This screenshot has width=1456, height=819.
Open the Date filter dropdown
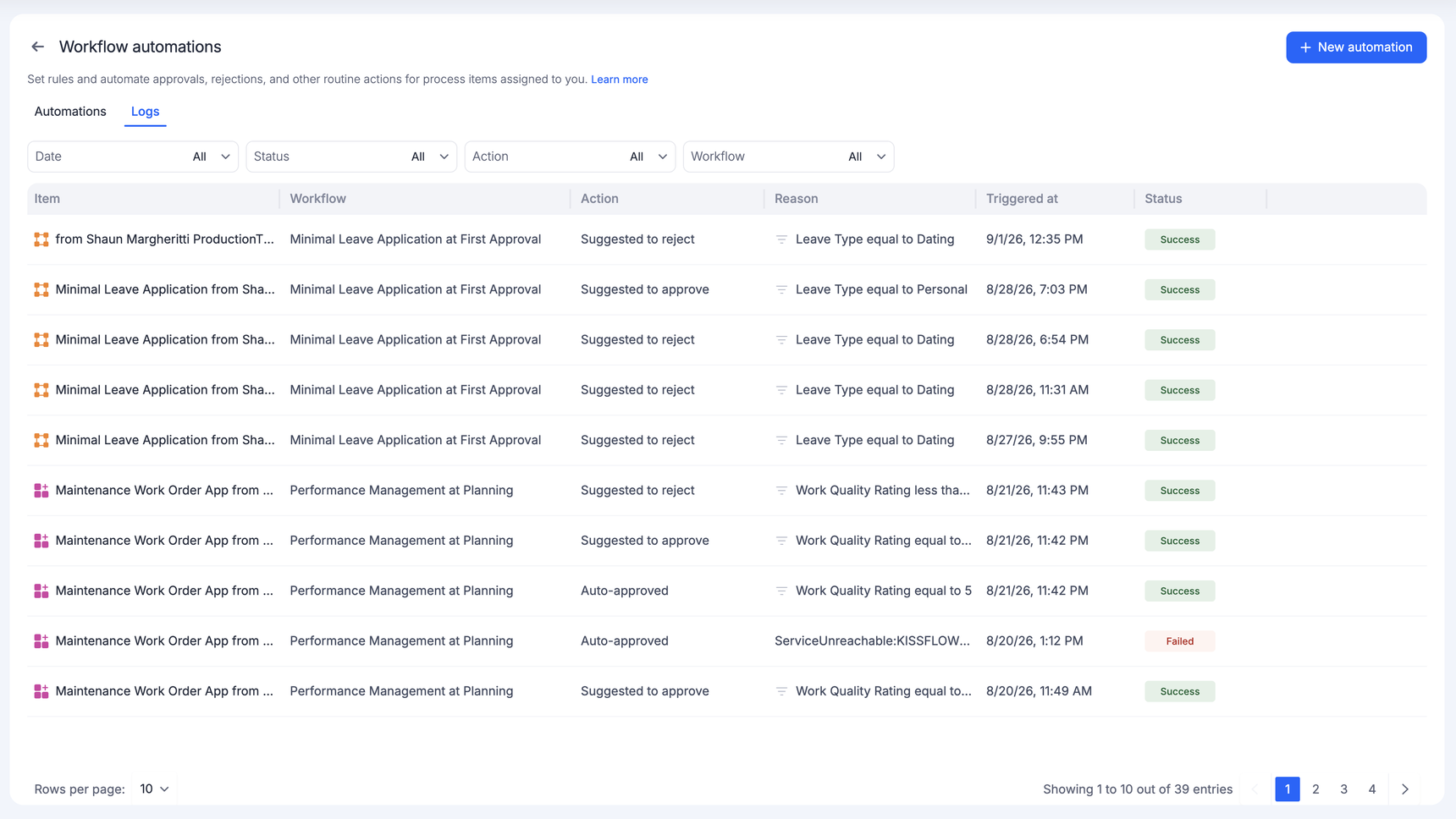(133, 157)
